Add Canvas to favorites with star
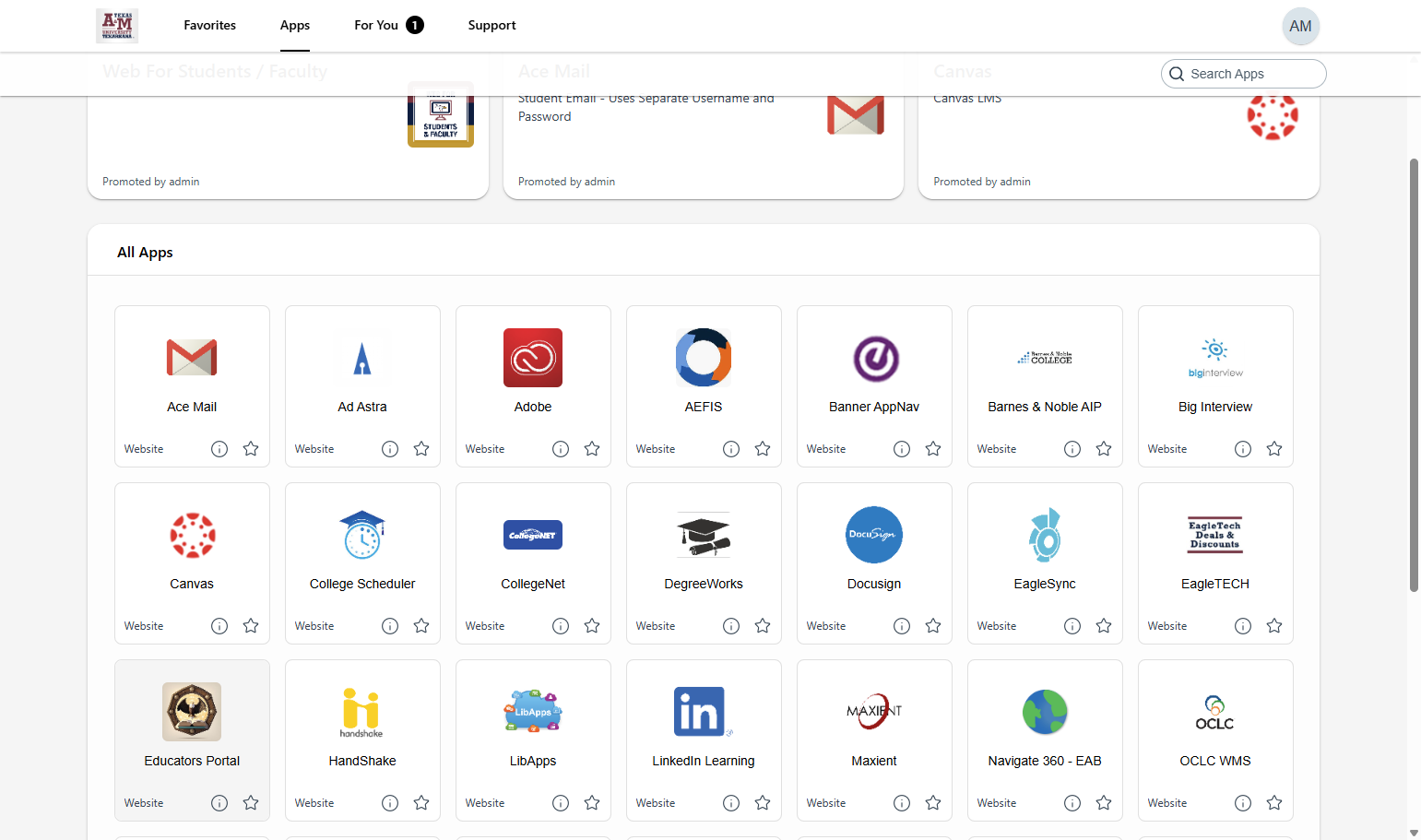The width and height of the screenshot is (1421, 840). click(x=251, y=626)
